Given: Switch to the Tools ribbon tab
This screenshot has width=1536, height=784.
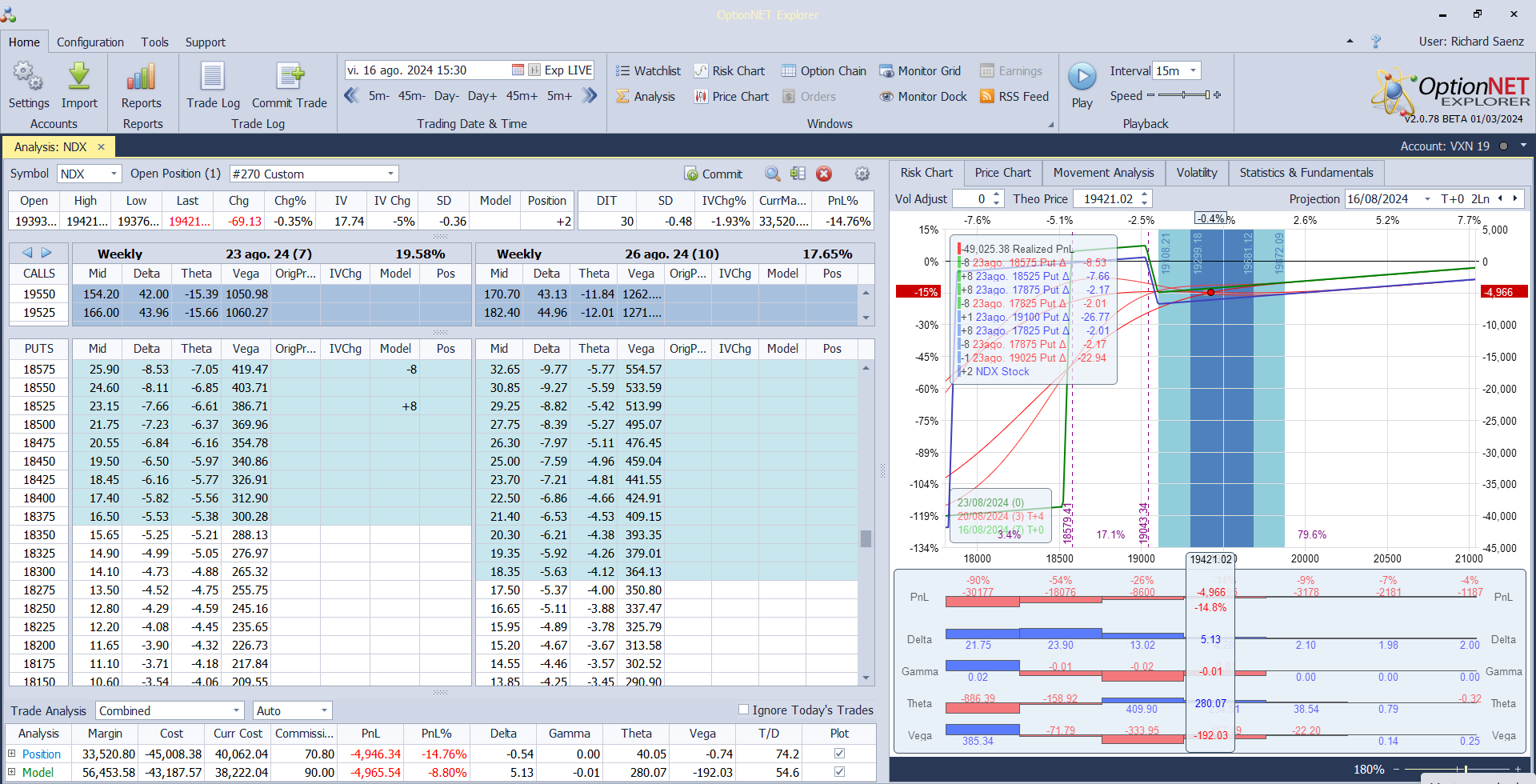Looking at the screenshot, I should coord(154,42).
